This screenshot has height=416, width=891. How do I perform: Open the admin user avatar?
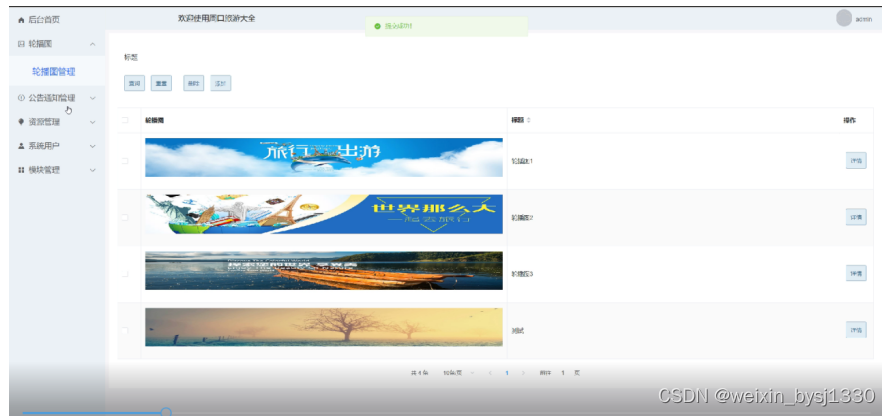[844, 18]
